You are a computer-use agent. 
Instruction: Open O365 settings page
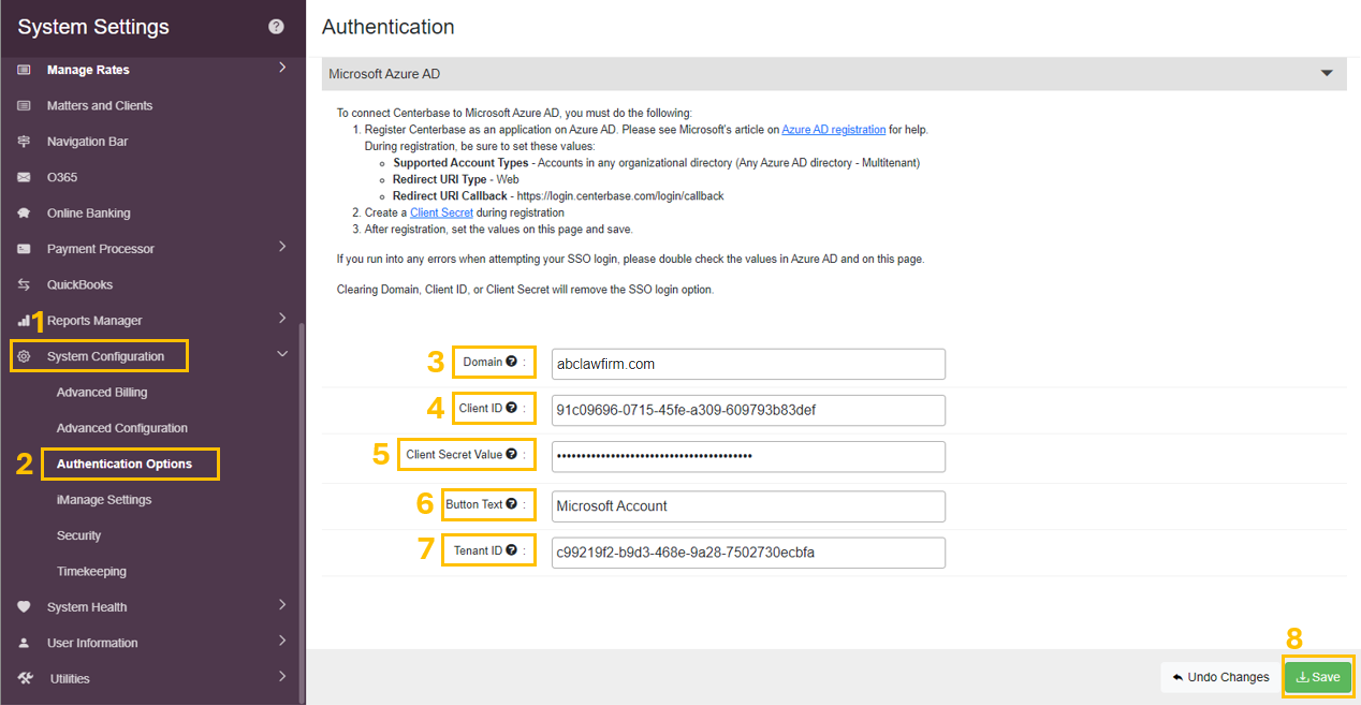pos(62,178)
